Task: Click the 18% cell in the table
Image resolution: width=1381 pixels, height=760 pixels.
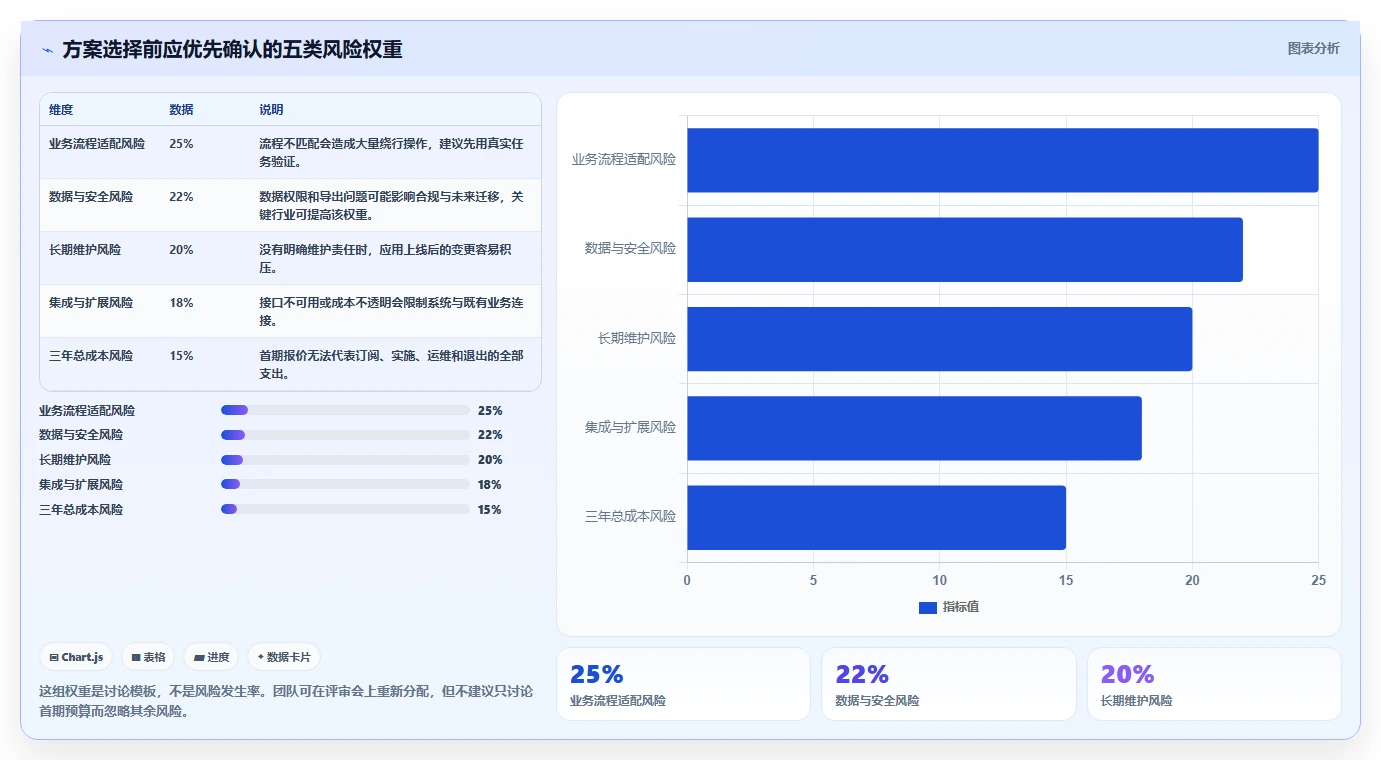Action: tap(181, 302)
